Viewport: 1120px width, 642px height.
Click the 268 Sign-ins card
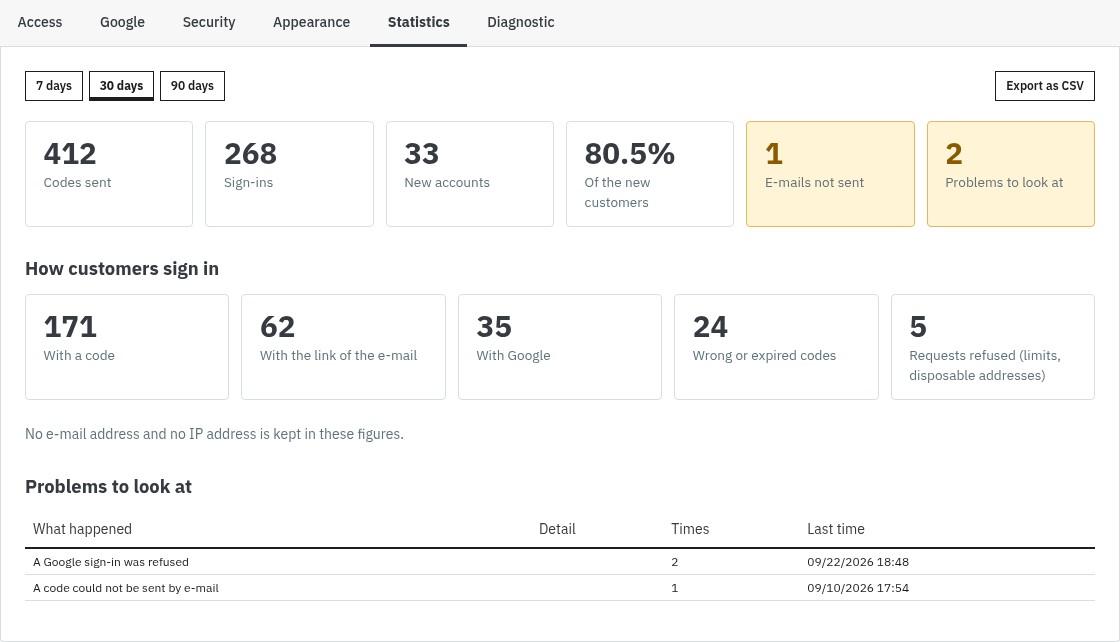[x=289, y=174]
